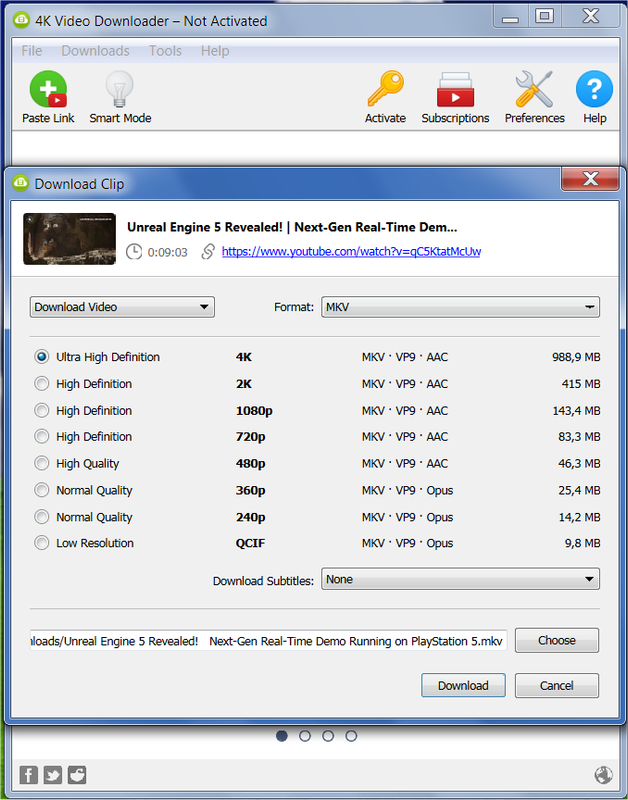Go to first carousel page dot
Viewport: 628px width, 800px height.
pos(282,736)
